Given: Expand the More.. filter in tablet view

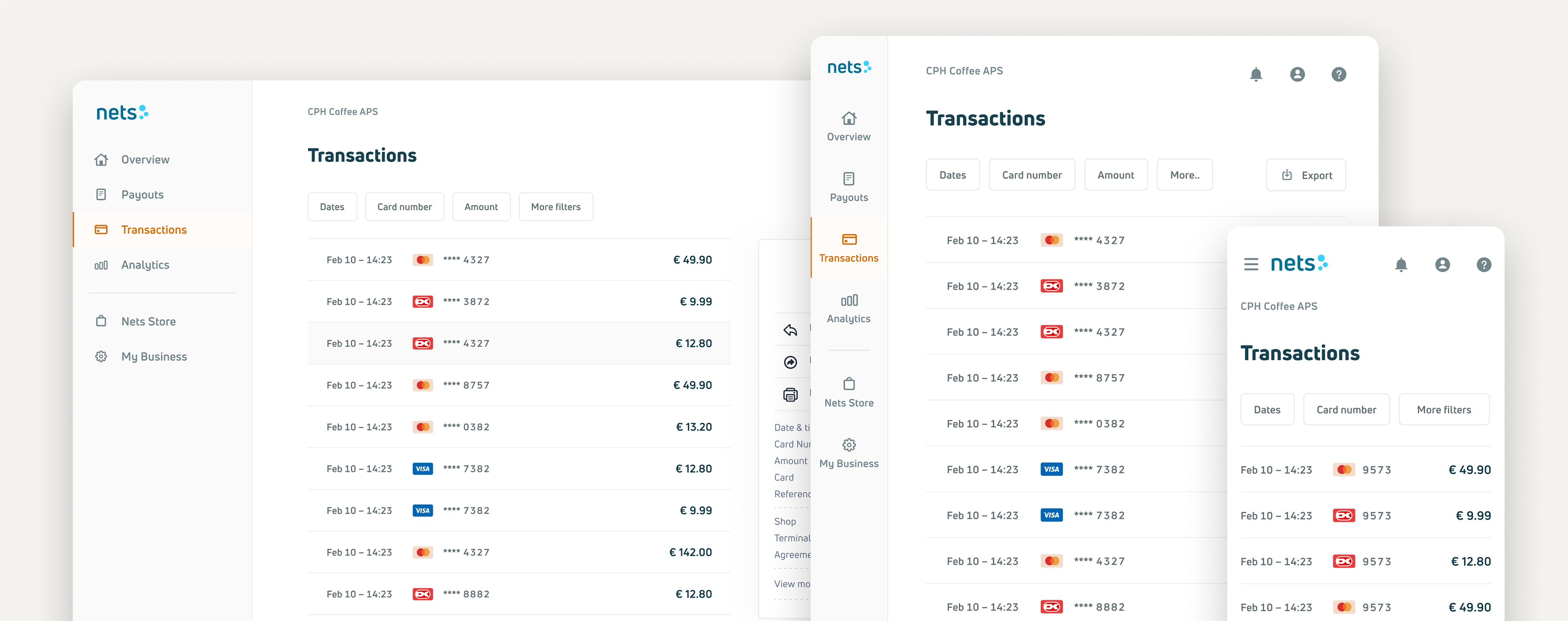Looking at the screenshot, I should click(x=1185, y=175).
